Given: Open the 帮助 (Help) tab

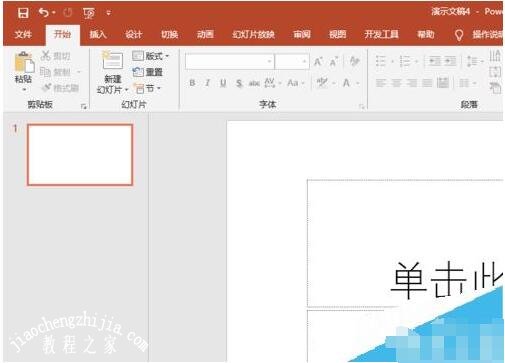Looking at the screenshot, I should 426,34.
